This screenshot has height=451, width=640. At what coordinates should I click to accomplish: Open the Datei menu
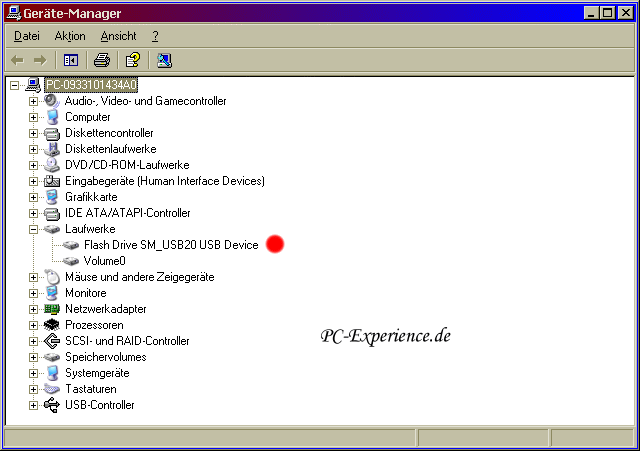click(x=27, y=36)
